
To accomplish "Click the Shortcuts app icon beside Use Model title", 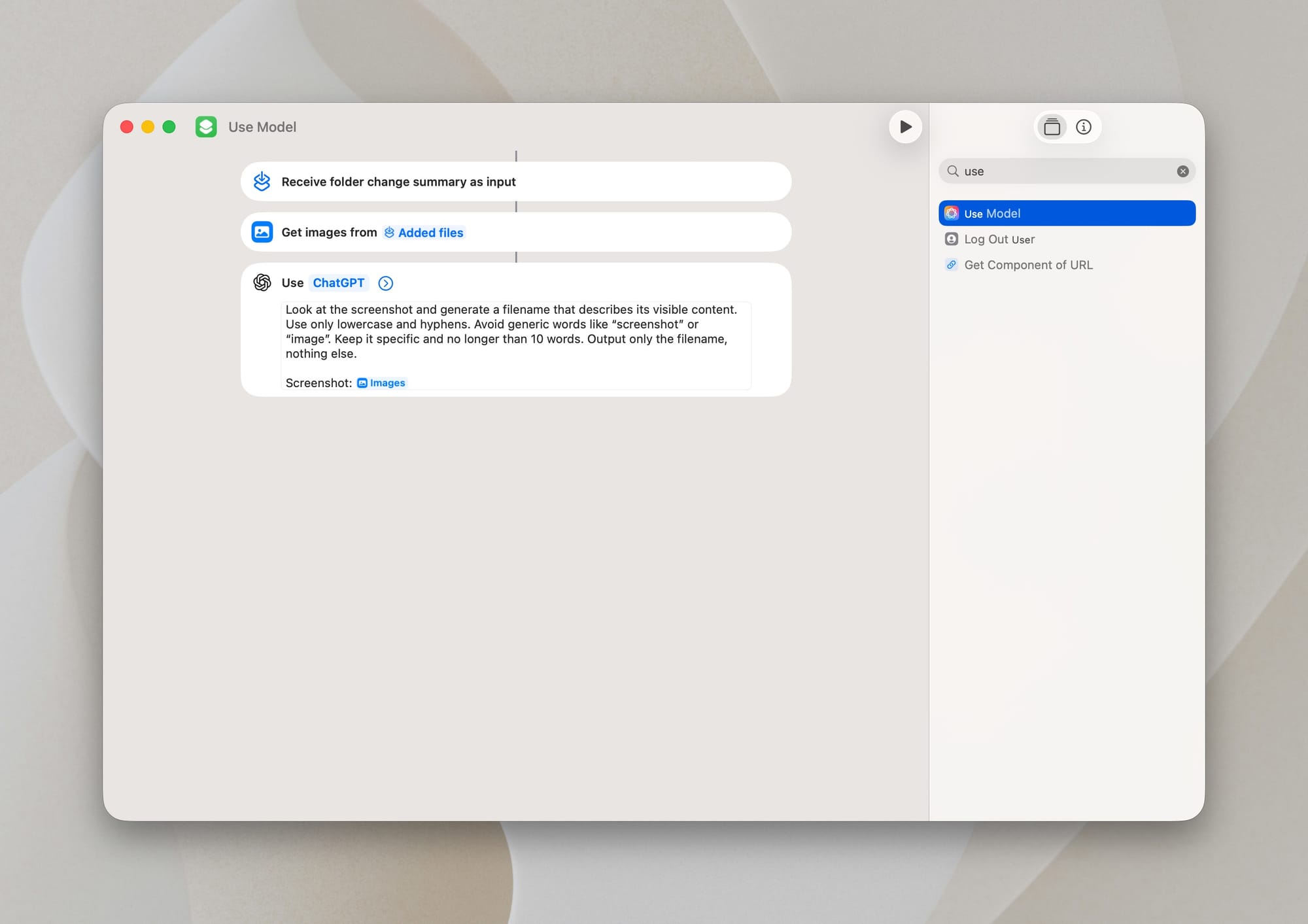I will pyautogui.click(x=206, y=127).
